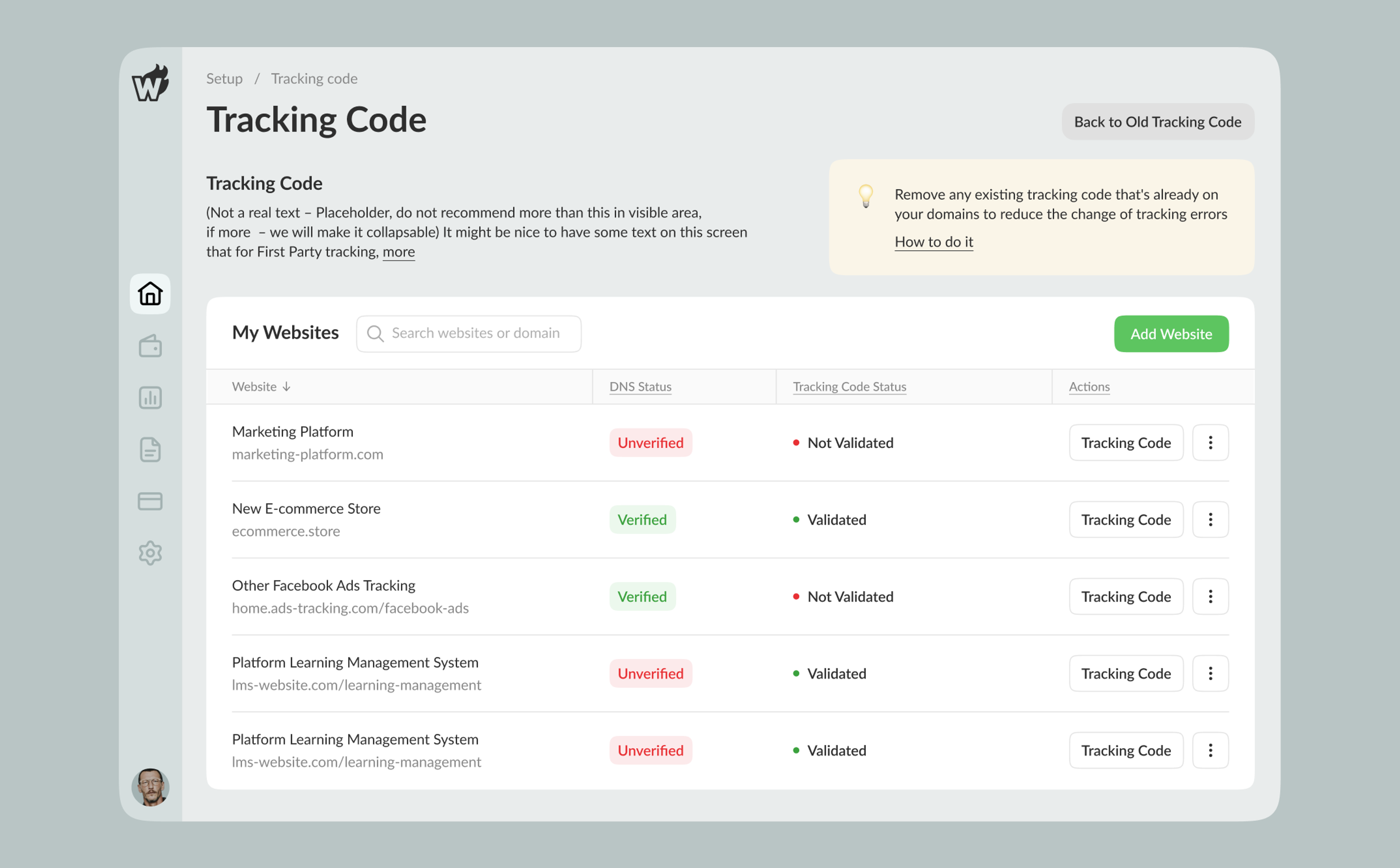The width and height of the screenshot is (1400, 868).
Task: Click the user avatar photo
Action: pyautogui.click(x=150, y=787)
